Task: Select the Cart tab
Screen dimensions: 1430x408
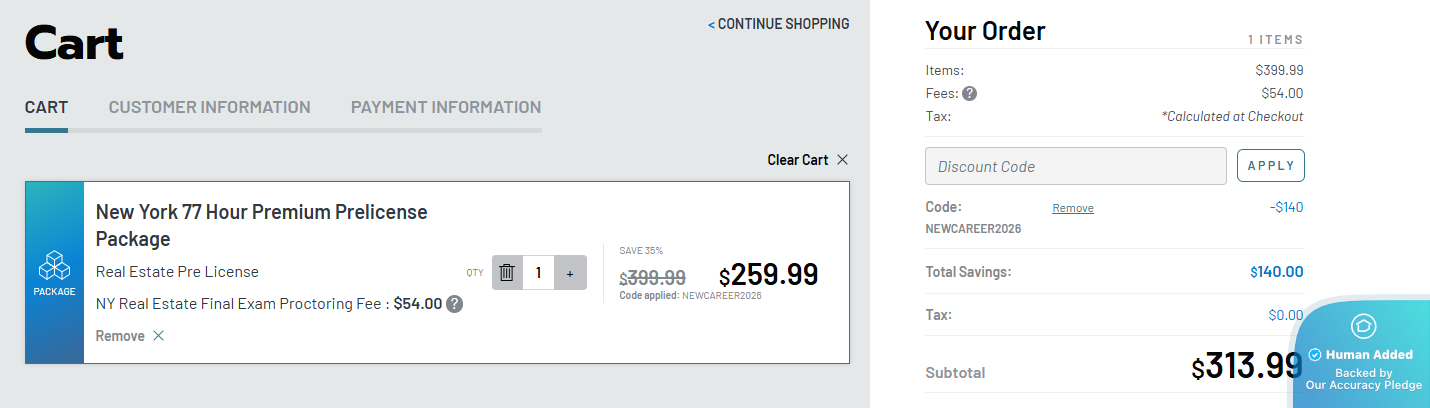Action: (46, 107)
